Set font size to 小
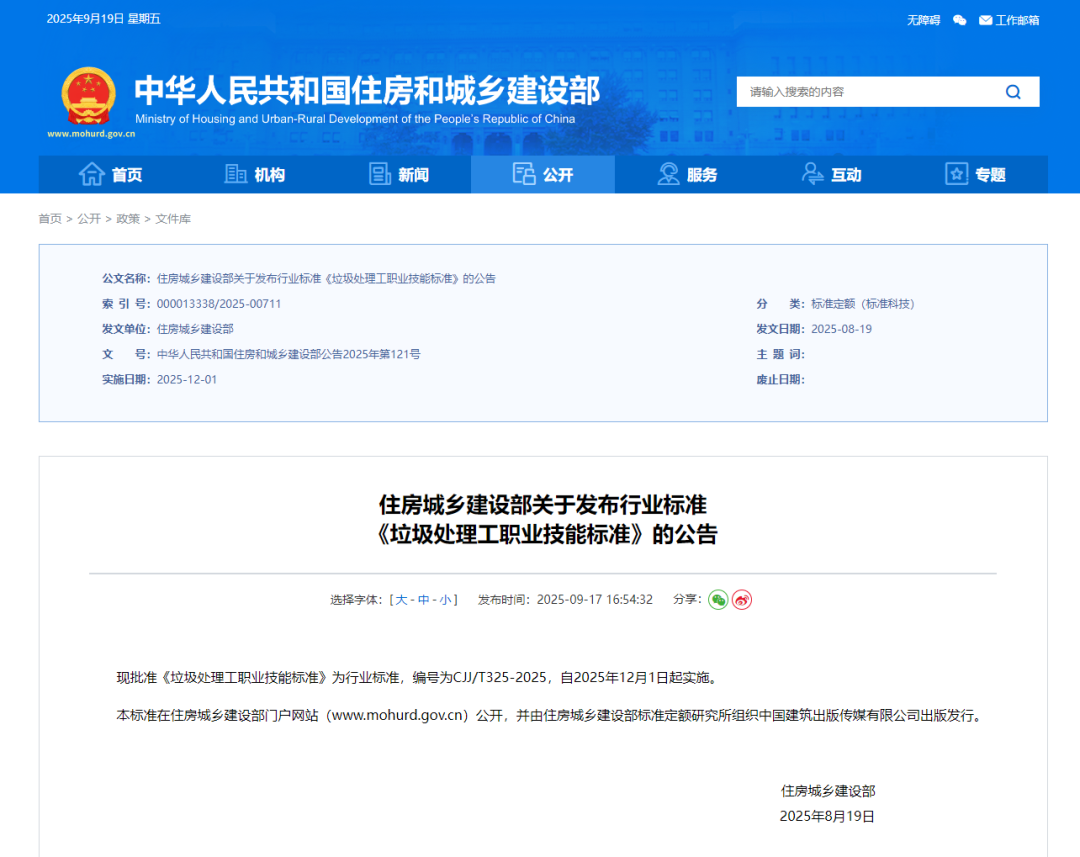The height and width of the screenshot is (857, 1080). point(446,600)
